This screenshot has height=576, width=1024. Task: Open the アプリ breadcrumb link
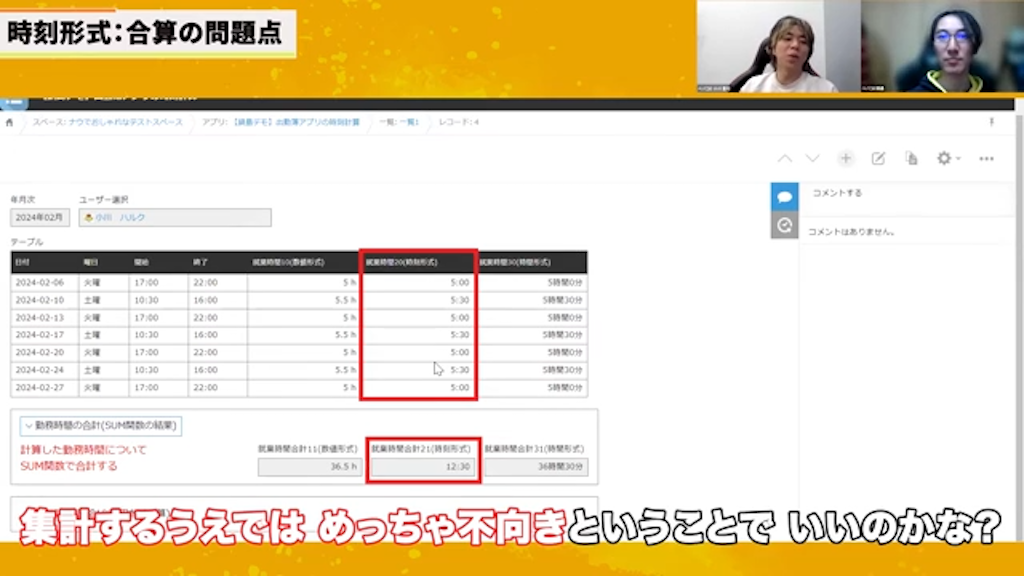click(281, 122)
